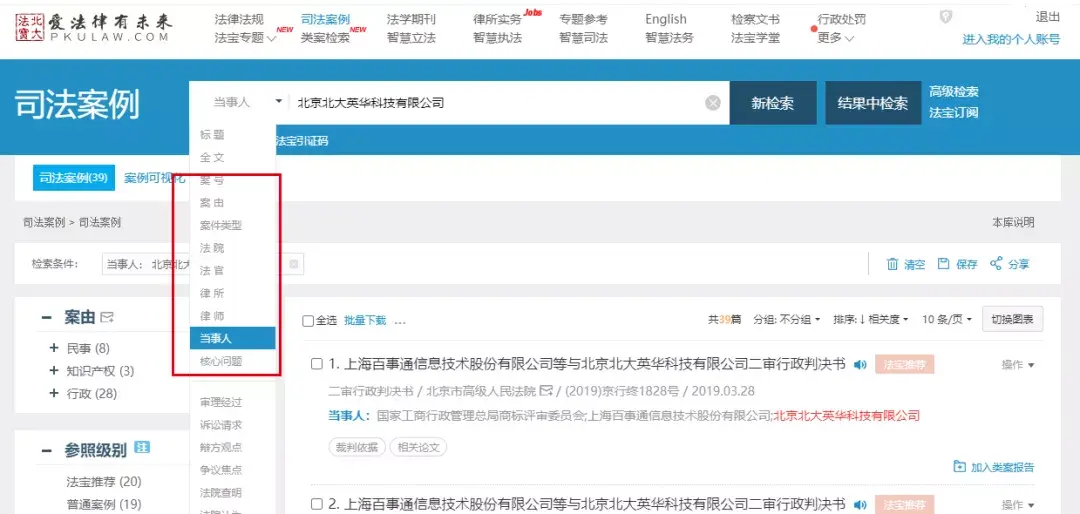Click the 分享 share icon
The height and width of the screenshot is (514, 1080).
(995, 263)
